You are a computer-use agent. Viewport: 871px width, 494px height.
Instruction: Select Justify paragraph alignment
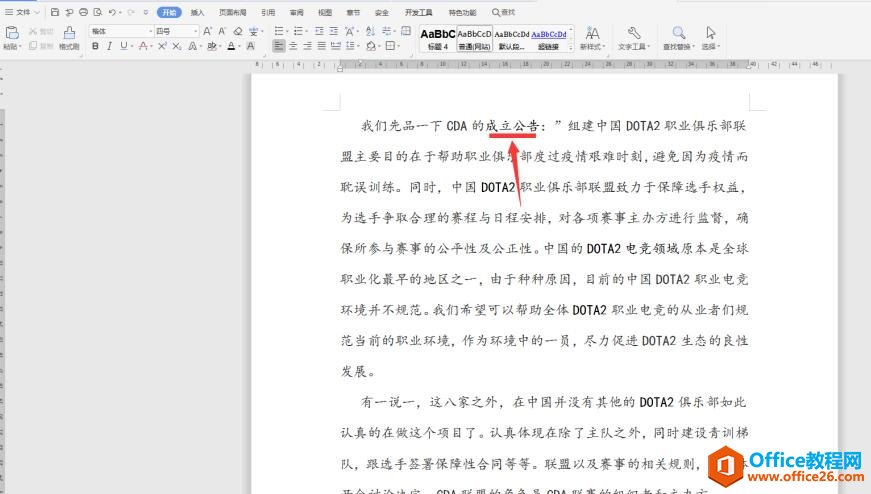[x=322, y=46]
